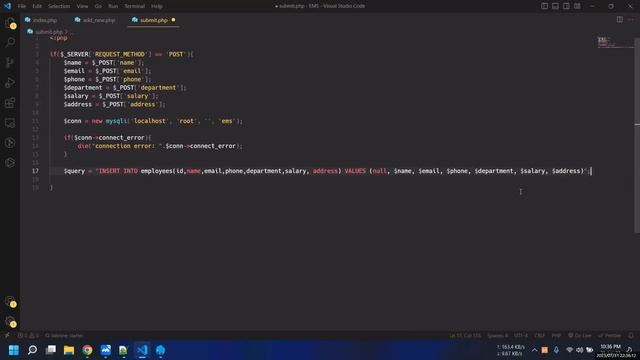
Task: Change the CRLF end-of-line sequence
Action: (x=540, y=336)
